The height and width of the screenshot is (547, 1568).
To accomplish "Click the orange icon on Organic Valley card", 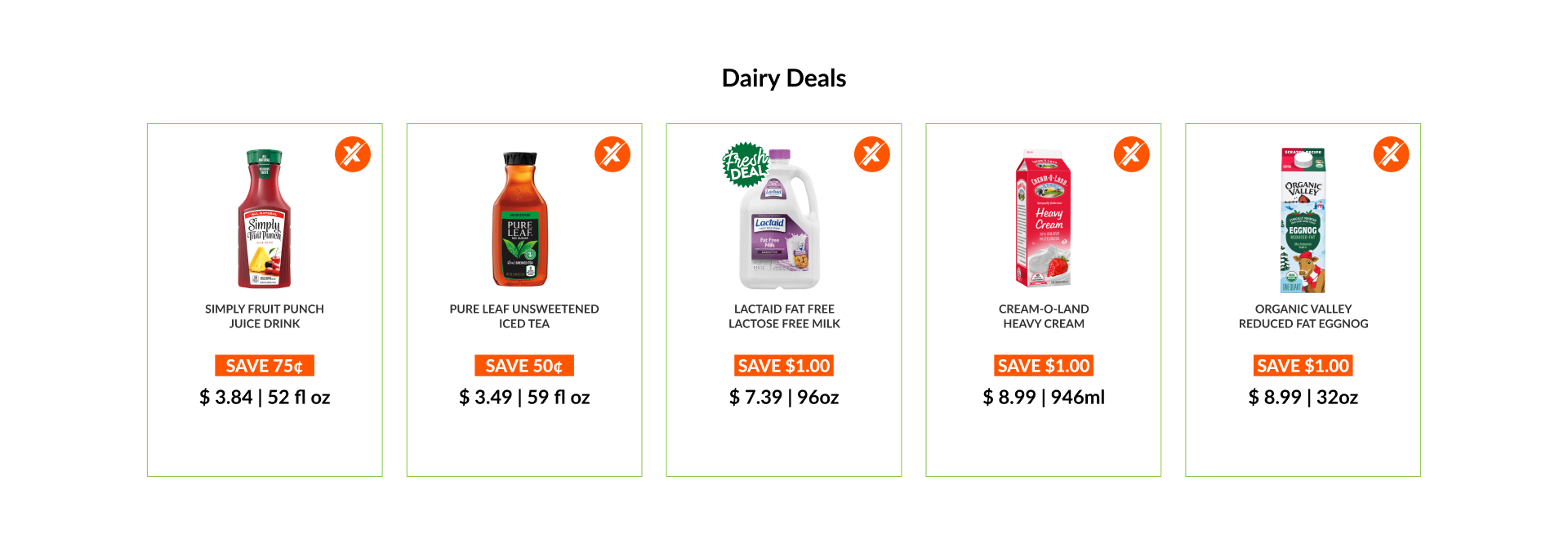I will (x=1392, y=154).
